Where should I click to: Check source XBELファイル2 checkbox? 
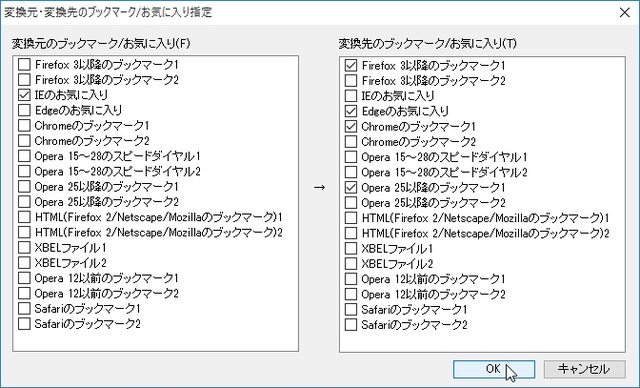(x=24, y=263)
